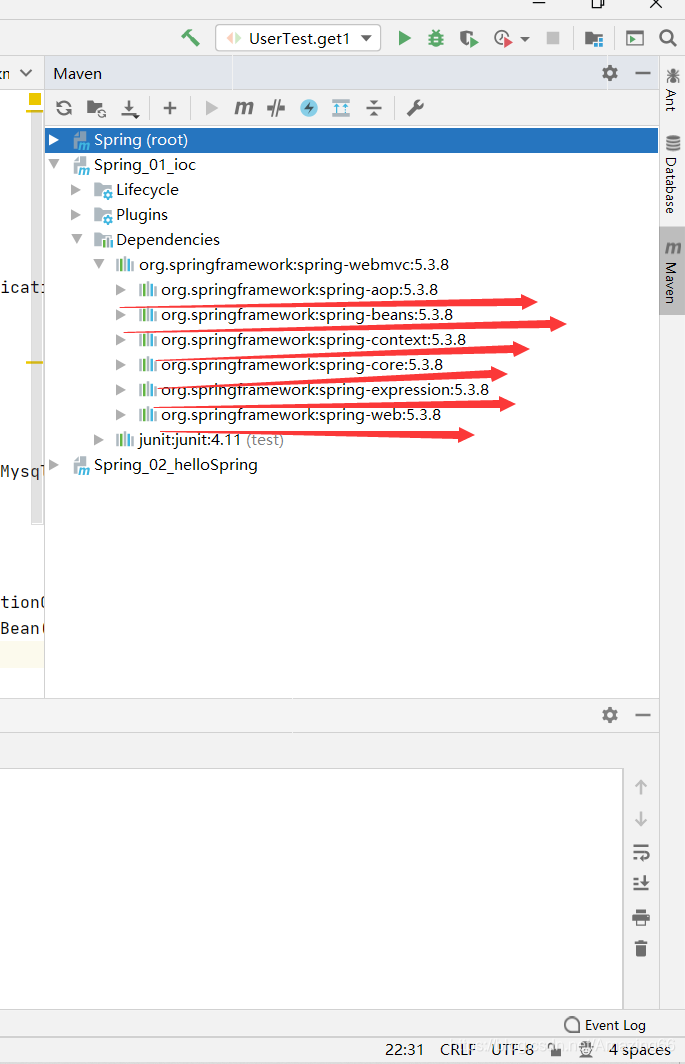This screenshot has height=1064, width=685.
Task: Open bottom panel settings gear
Action: pos(610,715)
